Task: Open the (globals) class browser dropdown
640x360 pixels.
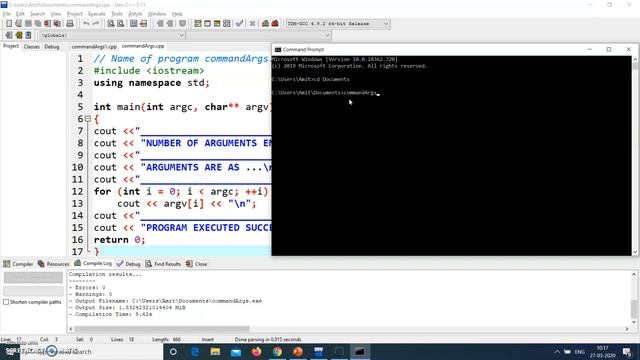Action: (112, 36)
